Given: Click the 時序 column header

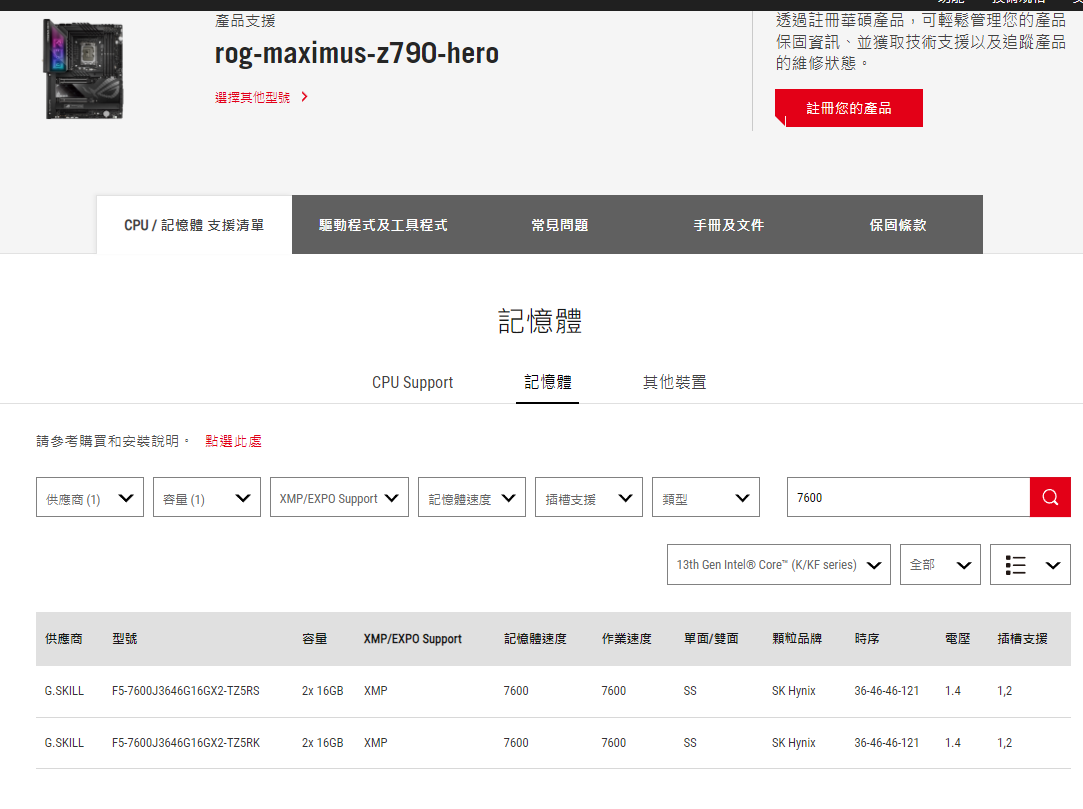Looking at the screenshot, I should pyautogui.click(x=867, y=638).
